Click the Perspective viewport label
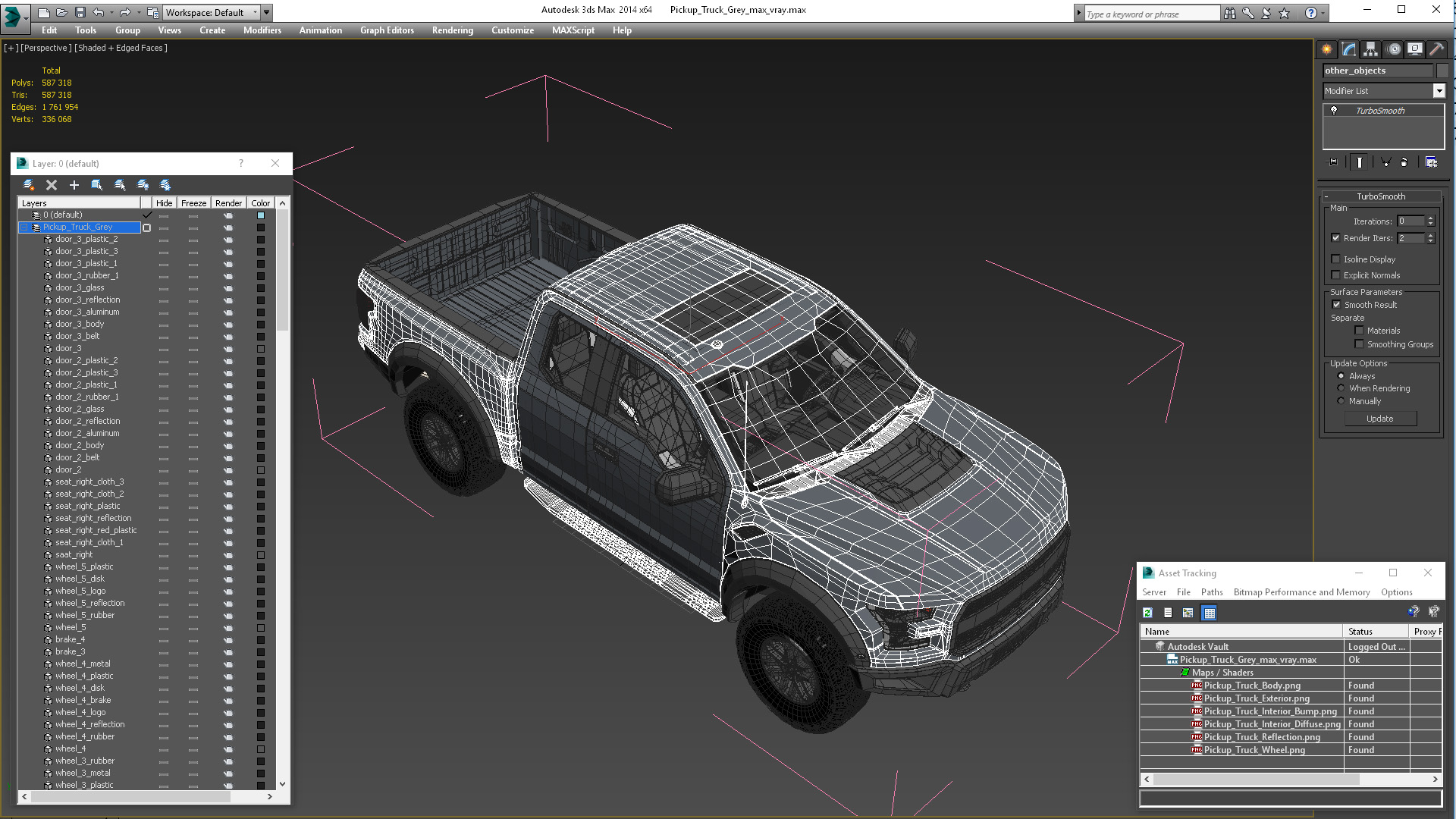The image size is (1456, 819). click(x=45, y=48)
